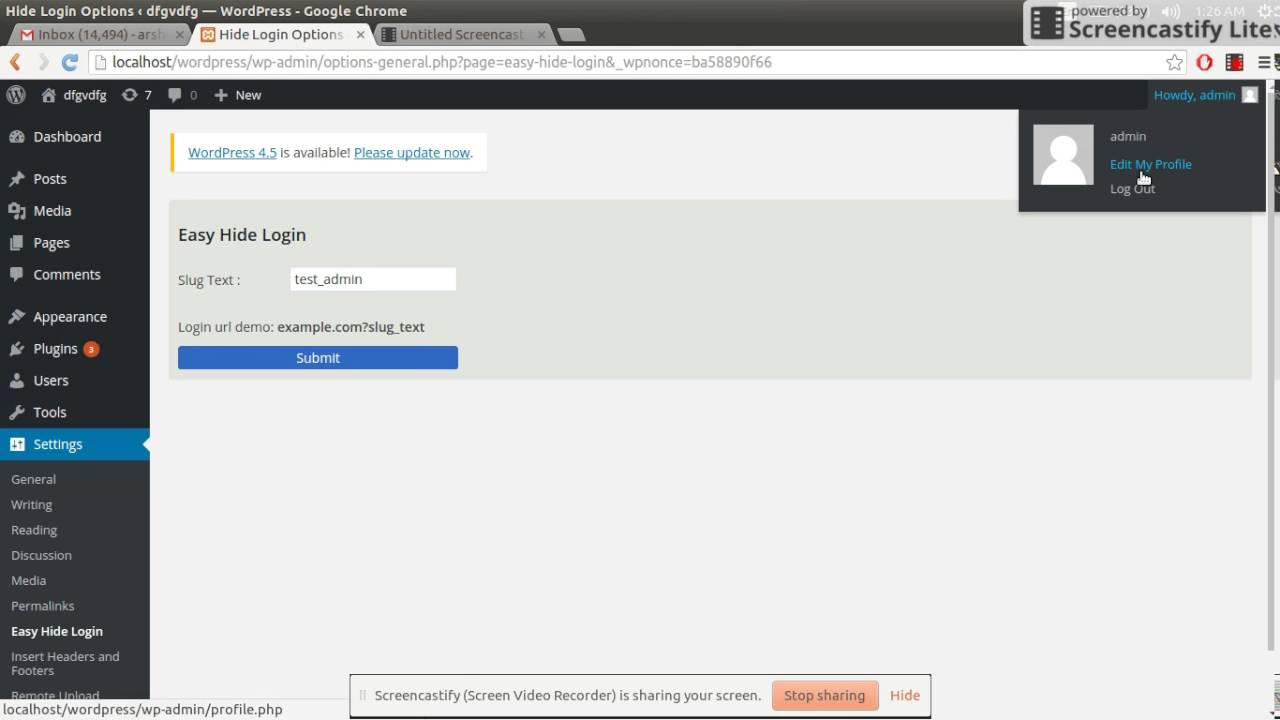Close the Hide Login Options tab

pos(361,35)
